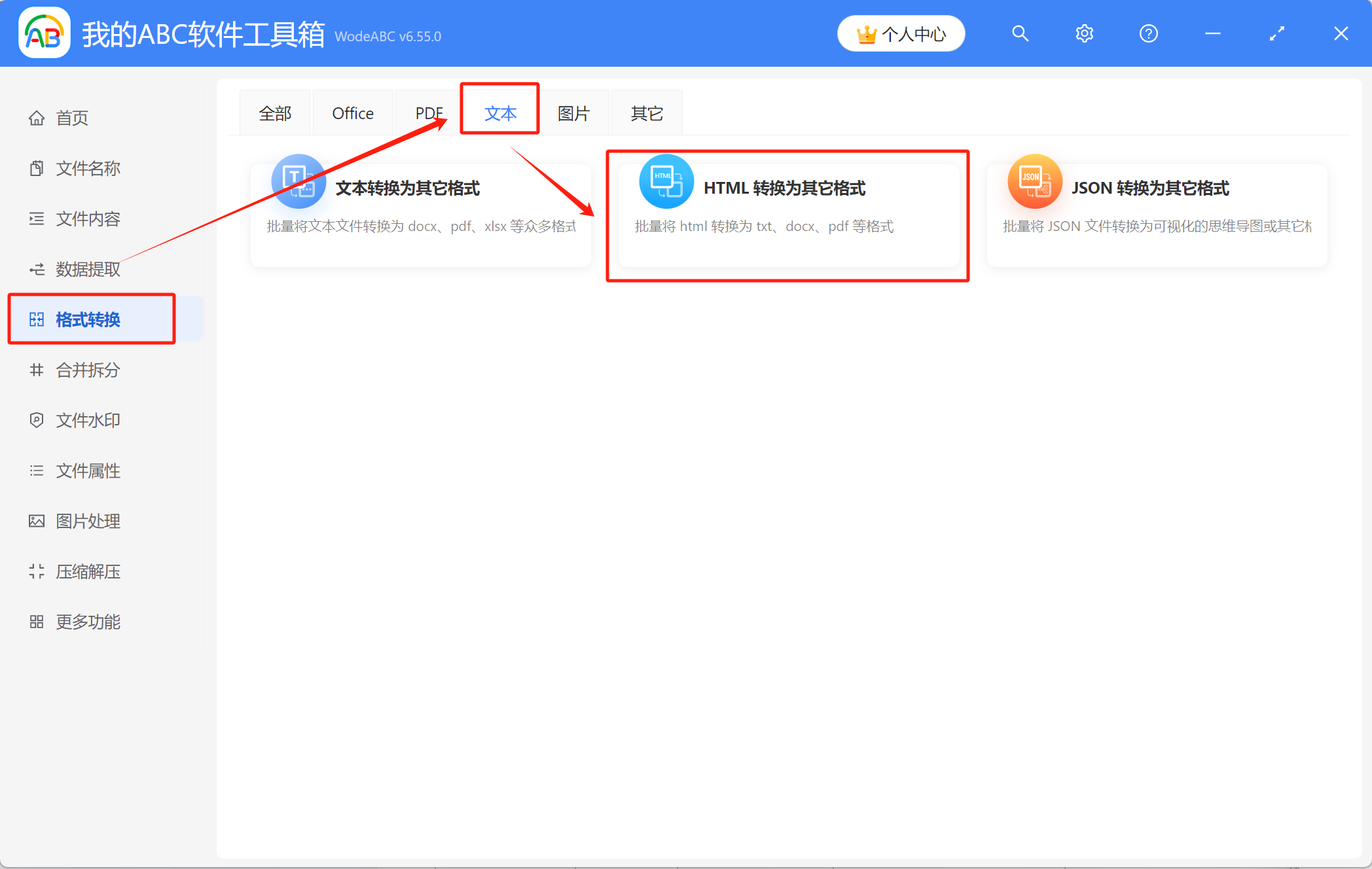This screenshot has width=1372, height=869.
Task: Select 图片处理 in the sidebar
Action: (88, 521)
